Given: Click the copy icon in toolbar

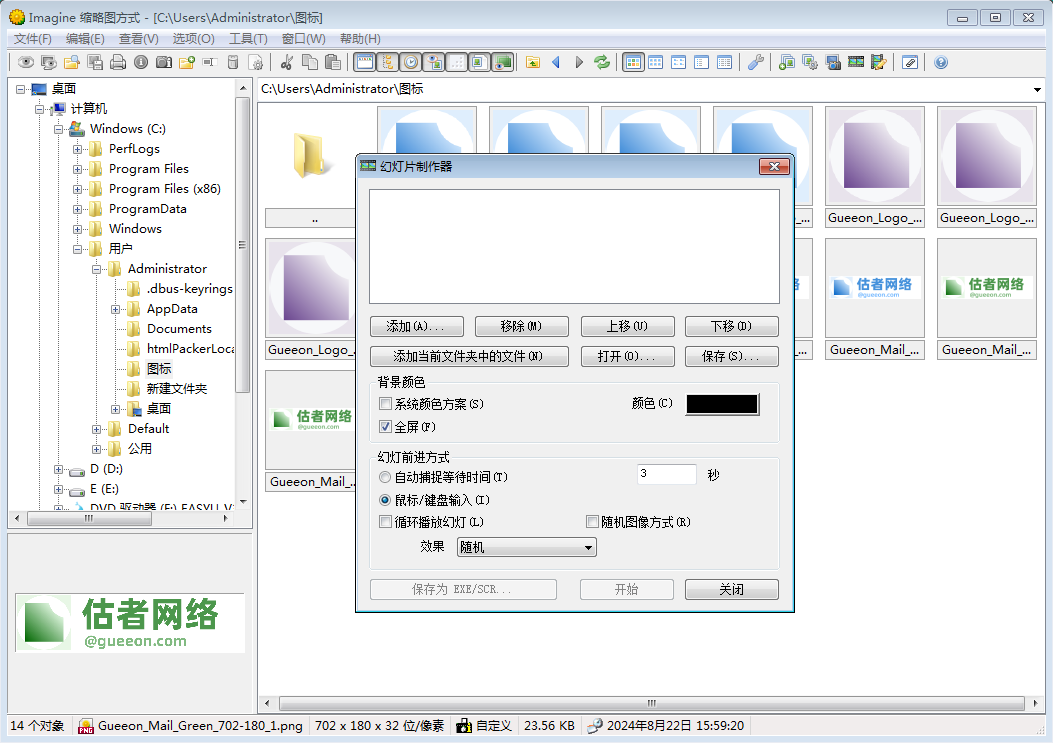Looking at the screenshot, I should click(310, 62).
